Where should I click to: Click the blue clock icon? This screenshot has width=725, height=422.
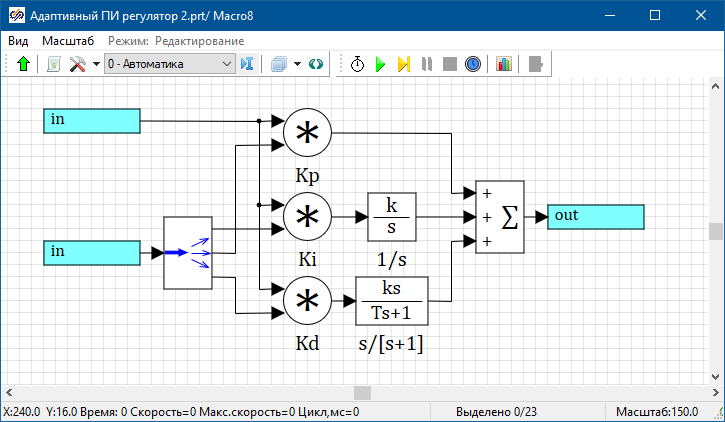[x=473, y=64]
